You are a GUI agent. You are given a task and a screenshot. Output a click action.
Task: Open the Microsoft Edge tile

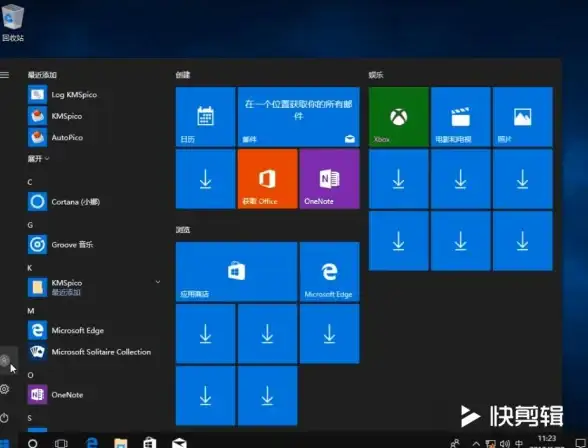pyautogui.click(x=330, y=271)
